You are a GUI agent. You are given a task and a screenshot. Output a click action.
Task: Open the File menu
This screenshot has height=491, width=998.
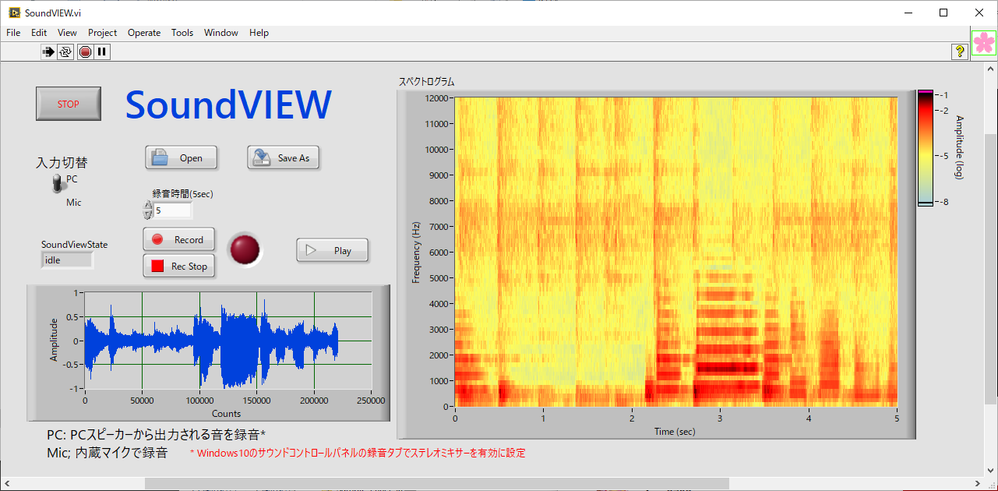13,32
